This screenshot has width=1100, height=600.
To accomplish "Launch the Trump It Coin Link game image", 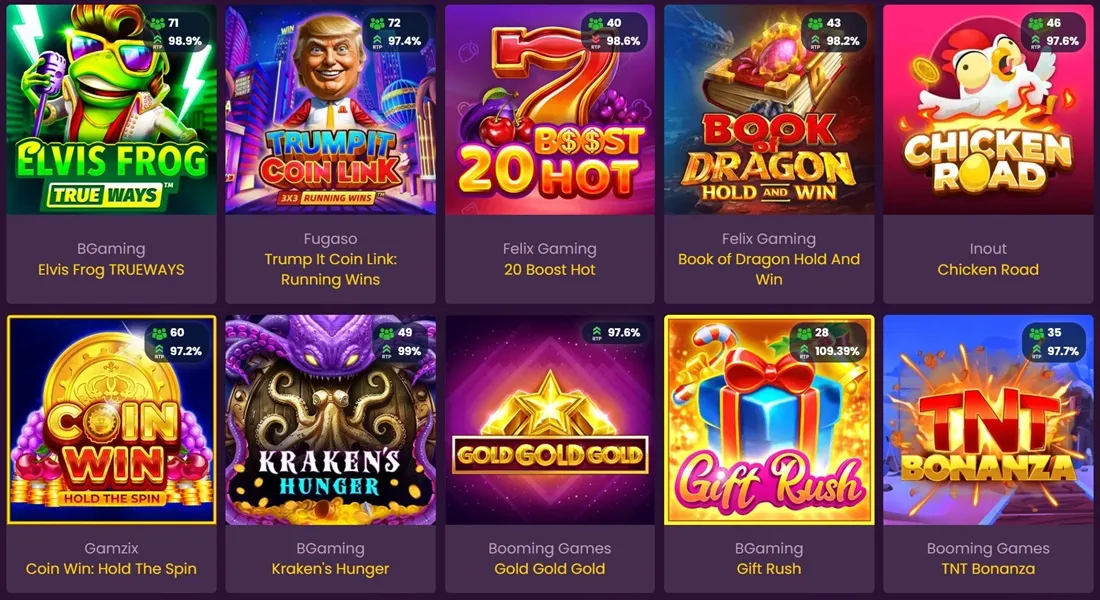I will pyautogui.click(x=330, y=109).
